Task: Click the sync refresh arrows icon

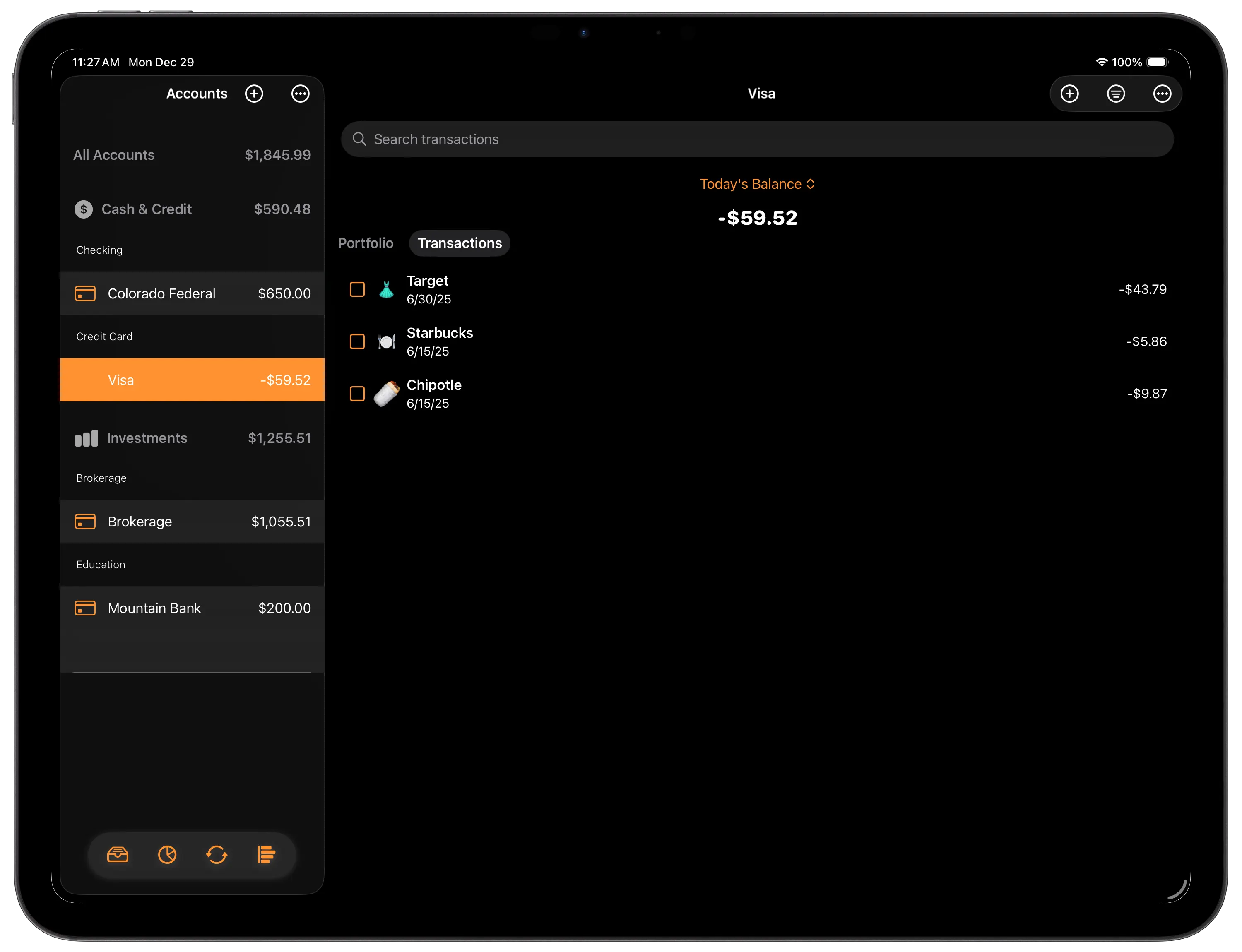Action: [x=217, y=855]
